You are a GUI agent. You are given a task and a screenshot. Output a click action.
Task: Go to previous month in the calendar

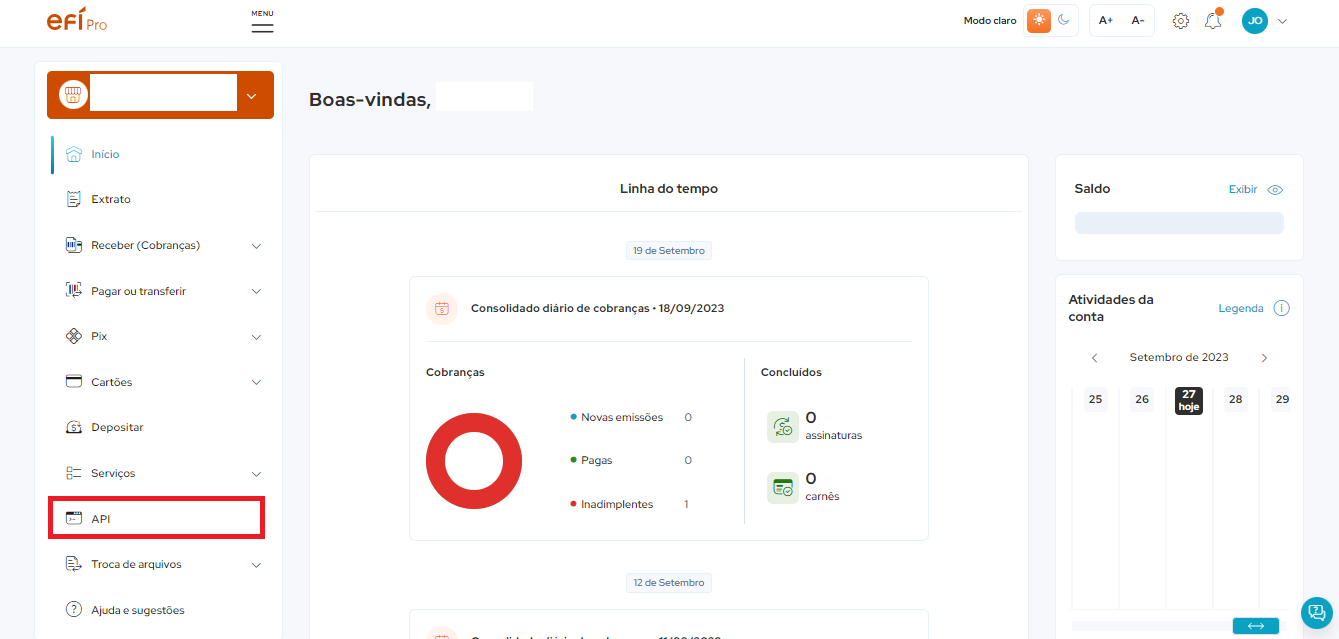click(x=1095, y=358)
